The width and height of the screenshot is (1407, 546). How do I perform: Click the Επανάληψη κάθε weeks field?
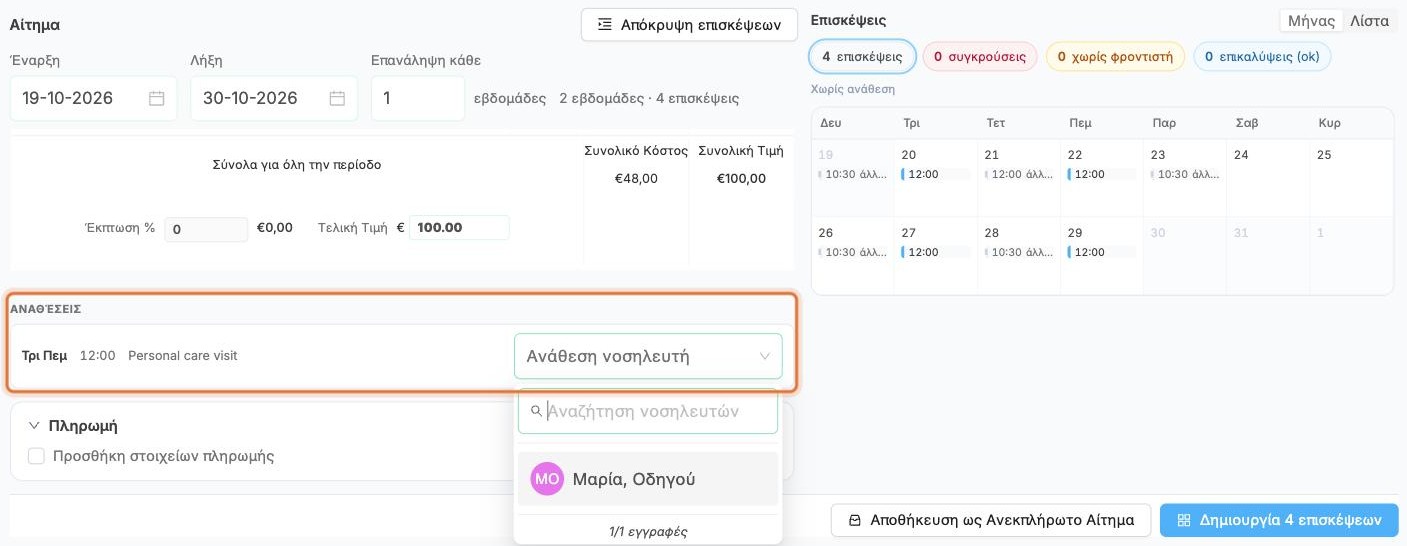click(x=418, y=98)
